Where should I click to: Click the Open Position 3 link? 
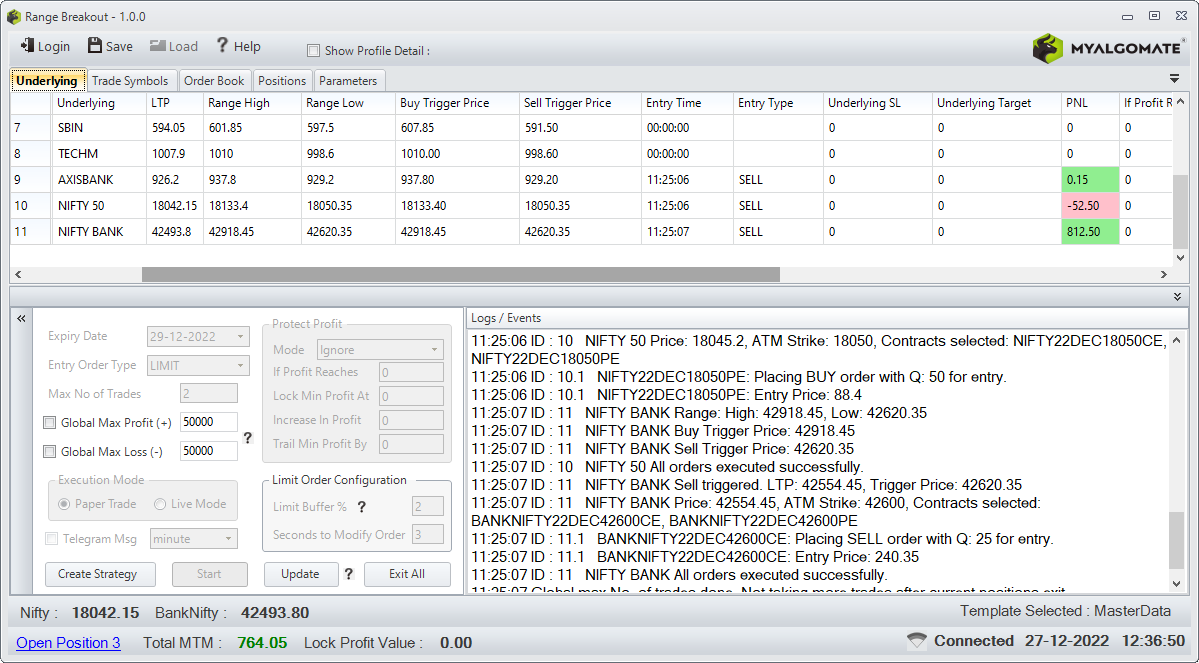68,643
